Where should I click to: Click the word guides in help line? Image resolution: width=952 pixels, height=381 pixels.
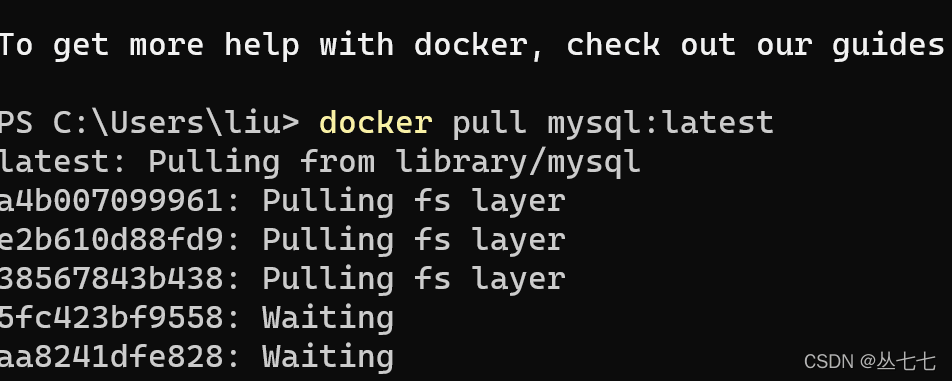click(x=888, y=46)
